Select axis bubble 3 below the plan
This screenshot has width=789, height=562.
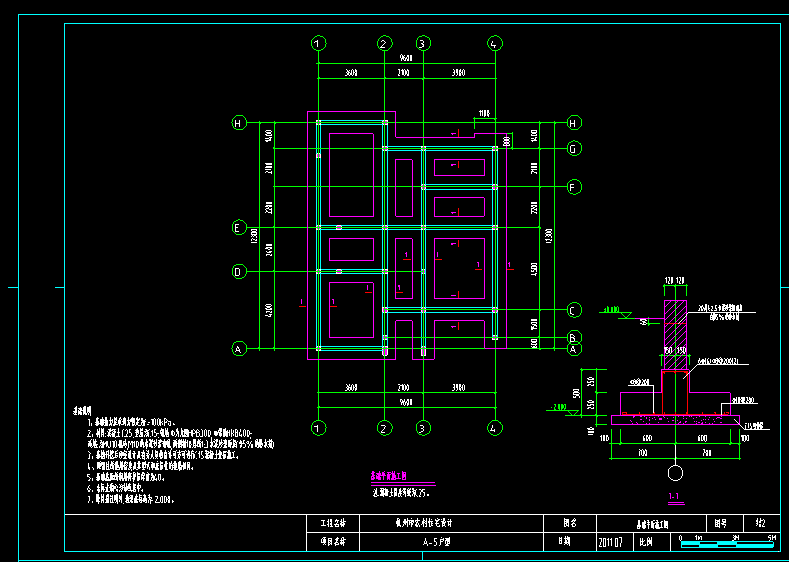pos(423,428)
